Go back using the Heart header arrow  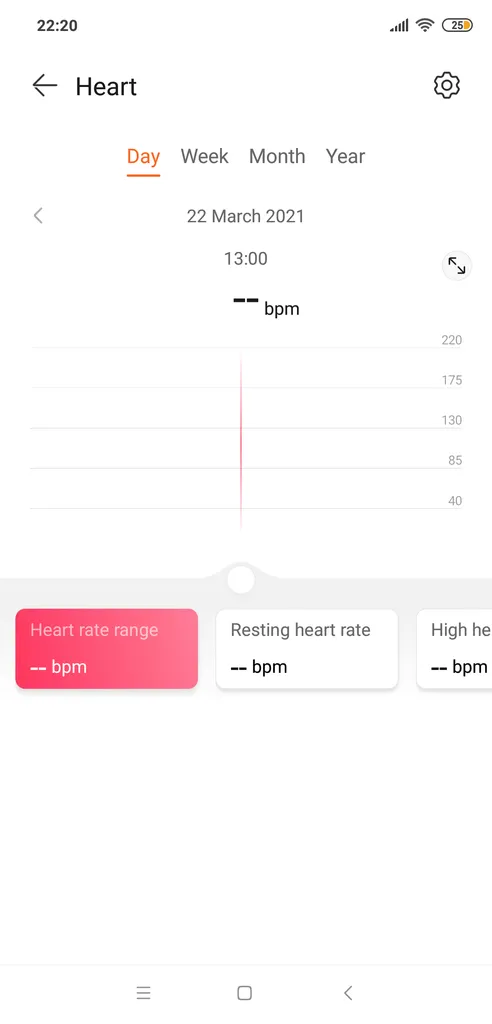pyautogui.click(x=44, y=86)
